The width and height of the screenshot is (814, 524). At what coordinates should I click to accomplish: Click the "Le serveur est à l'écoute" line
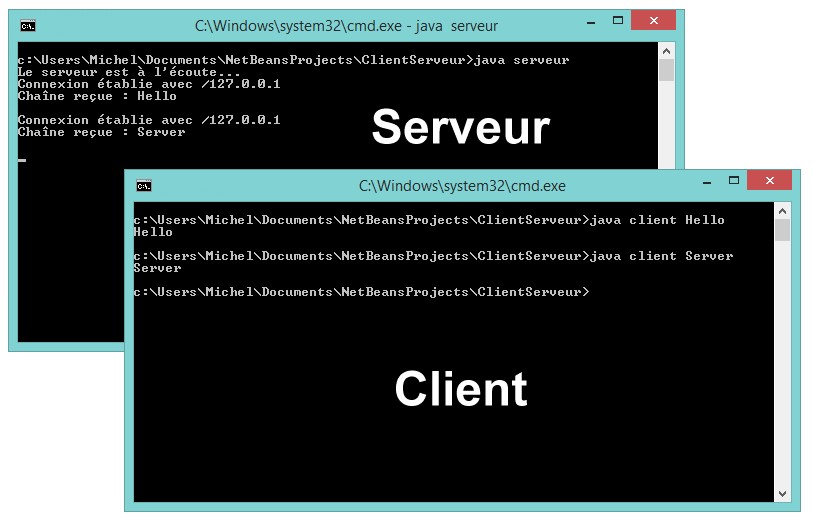click(129, 72)
